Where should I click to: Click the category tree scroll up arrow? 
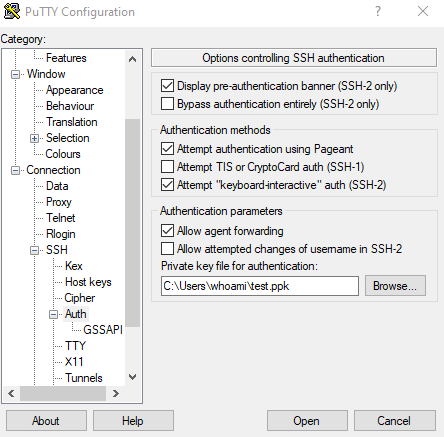coord(132,60)
